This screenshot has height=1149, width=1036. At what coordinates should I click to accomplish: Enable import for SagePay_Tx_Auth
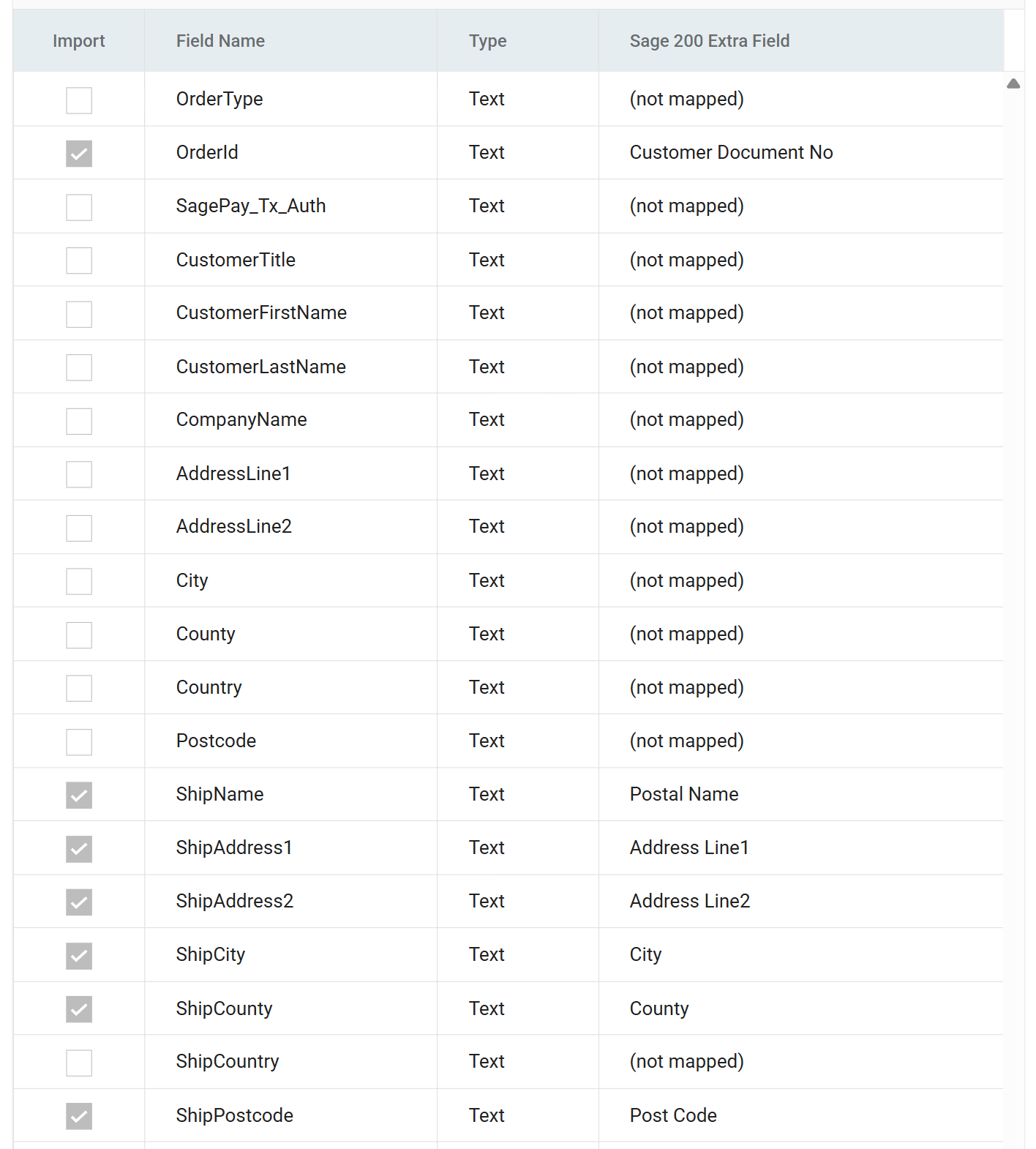tap(79, 207)
